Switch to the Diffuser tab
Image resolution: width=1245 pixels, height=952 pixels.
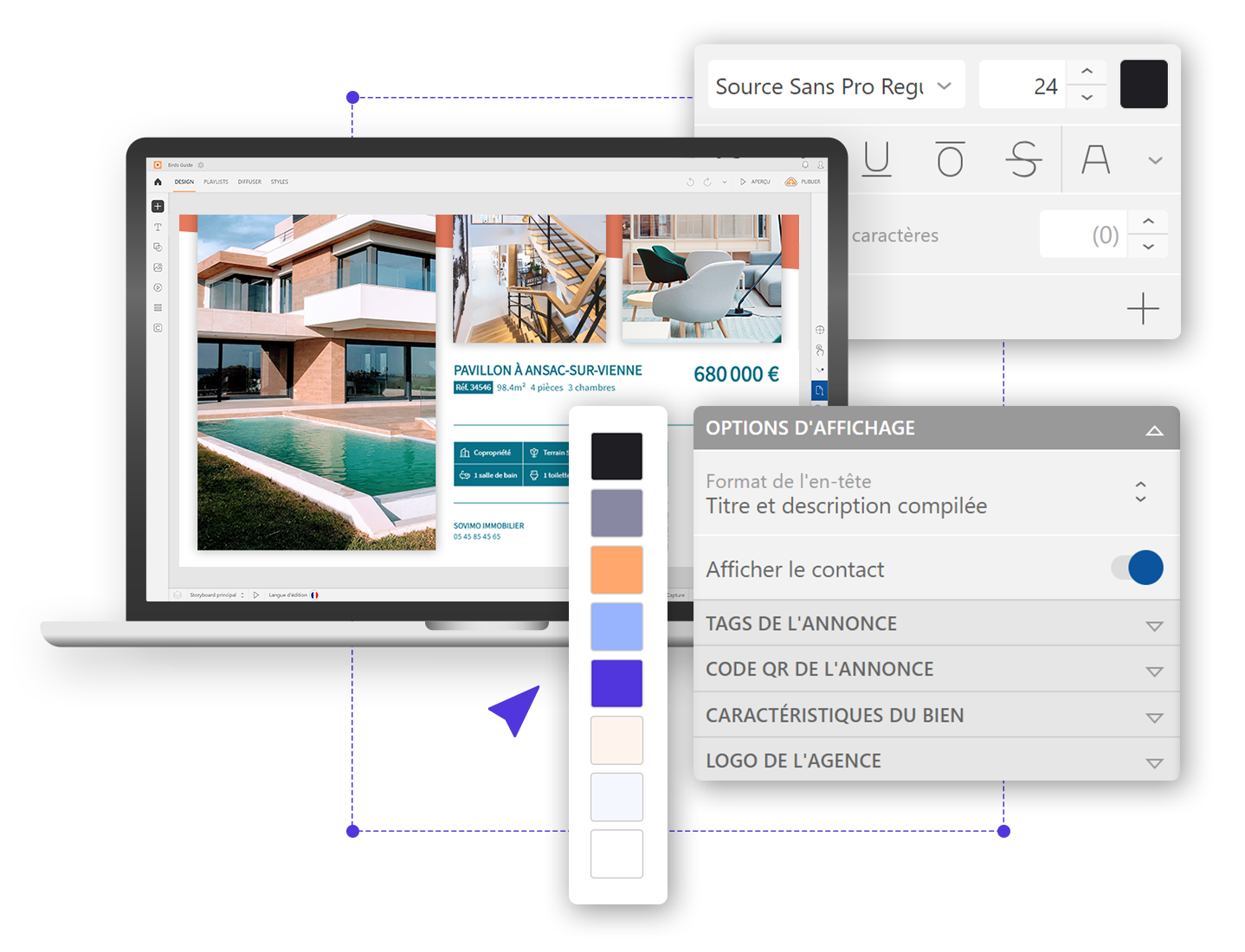coord(249,182)
